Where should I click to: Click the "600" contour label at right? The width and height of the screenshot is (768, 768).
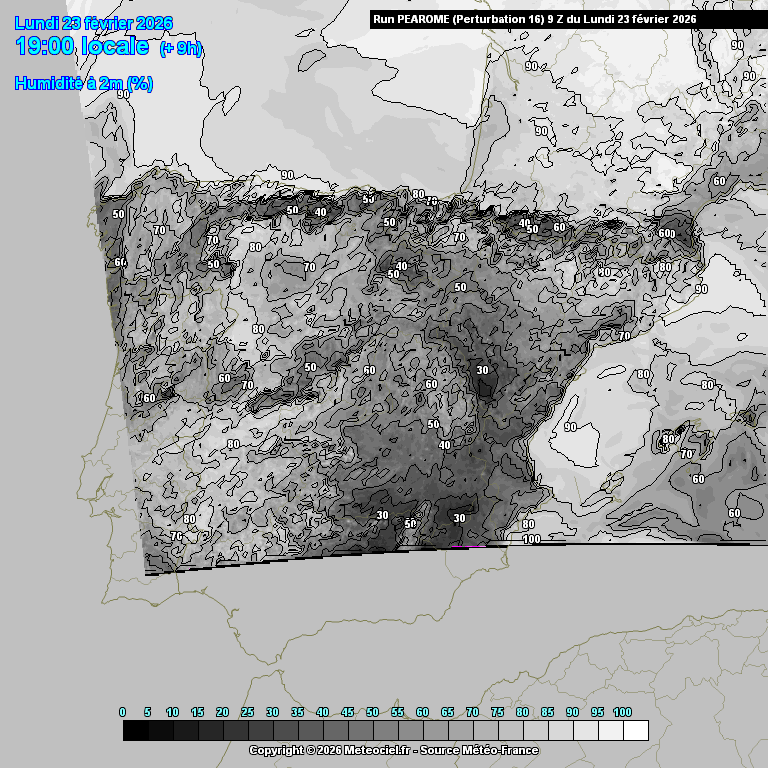(667, 233)
